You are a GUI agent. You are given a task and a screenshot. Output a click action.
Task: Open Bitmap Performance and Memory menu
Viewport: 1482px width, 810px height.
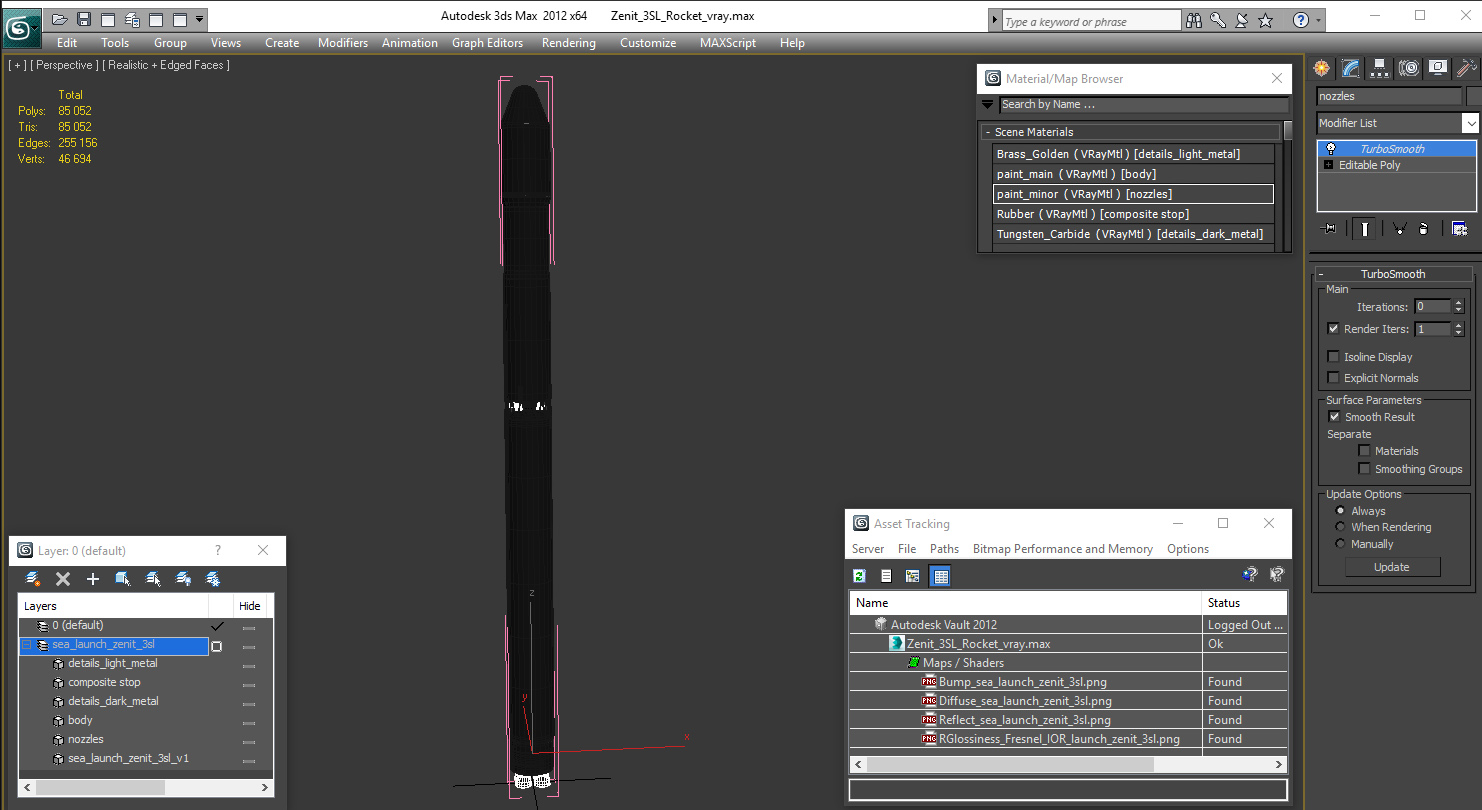[1063, 549]
